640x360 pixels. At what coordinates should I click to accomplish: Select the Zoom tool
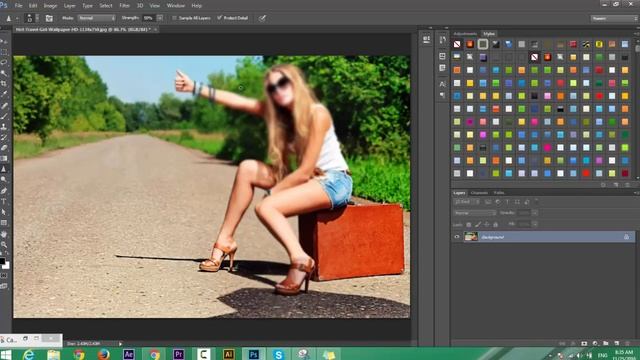pos(4,245)
